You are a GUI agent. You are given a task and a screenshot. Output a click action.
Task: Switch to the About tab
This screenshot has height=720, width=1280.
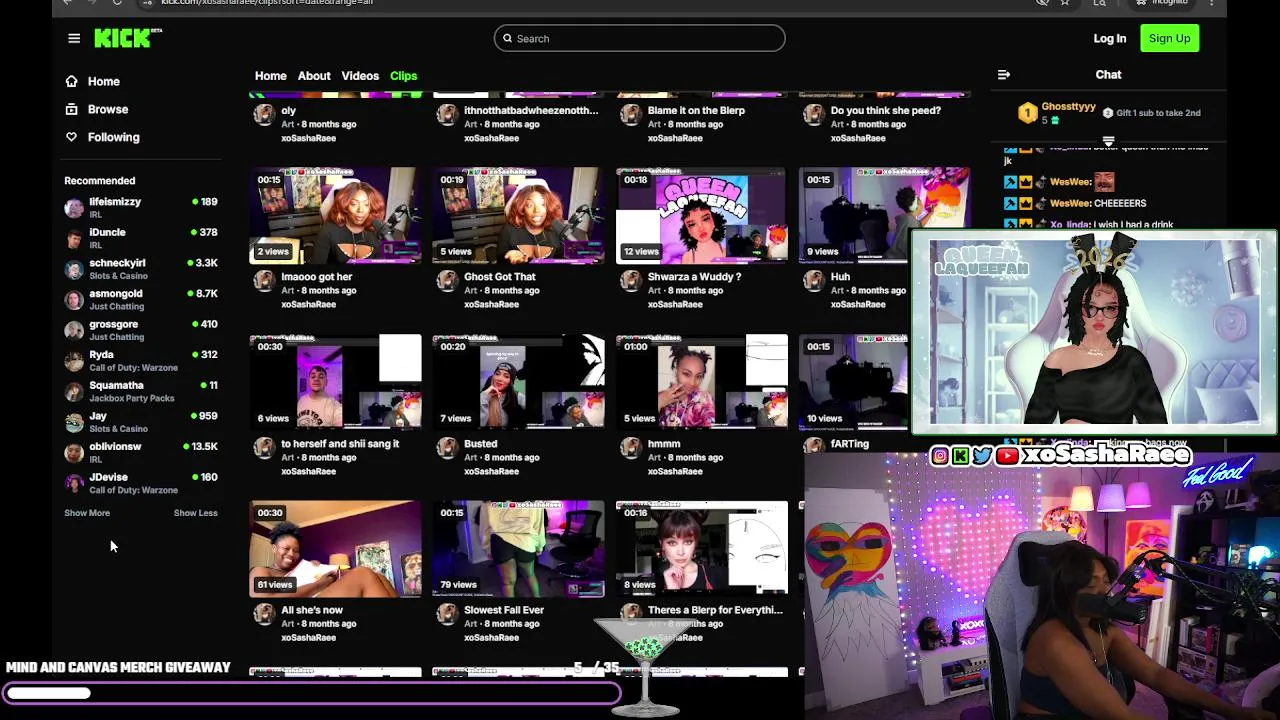click(x=314, y=76)
